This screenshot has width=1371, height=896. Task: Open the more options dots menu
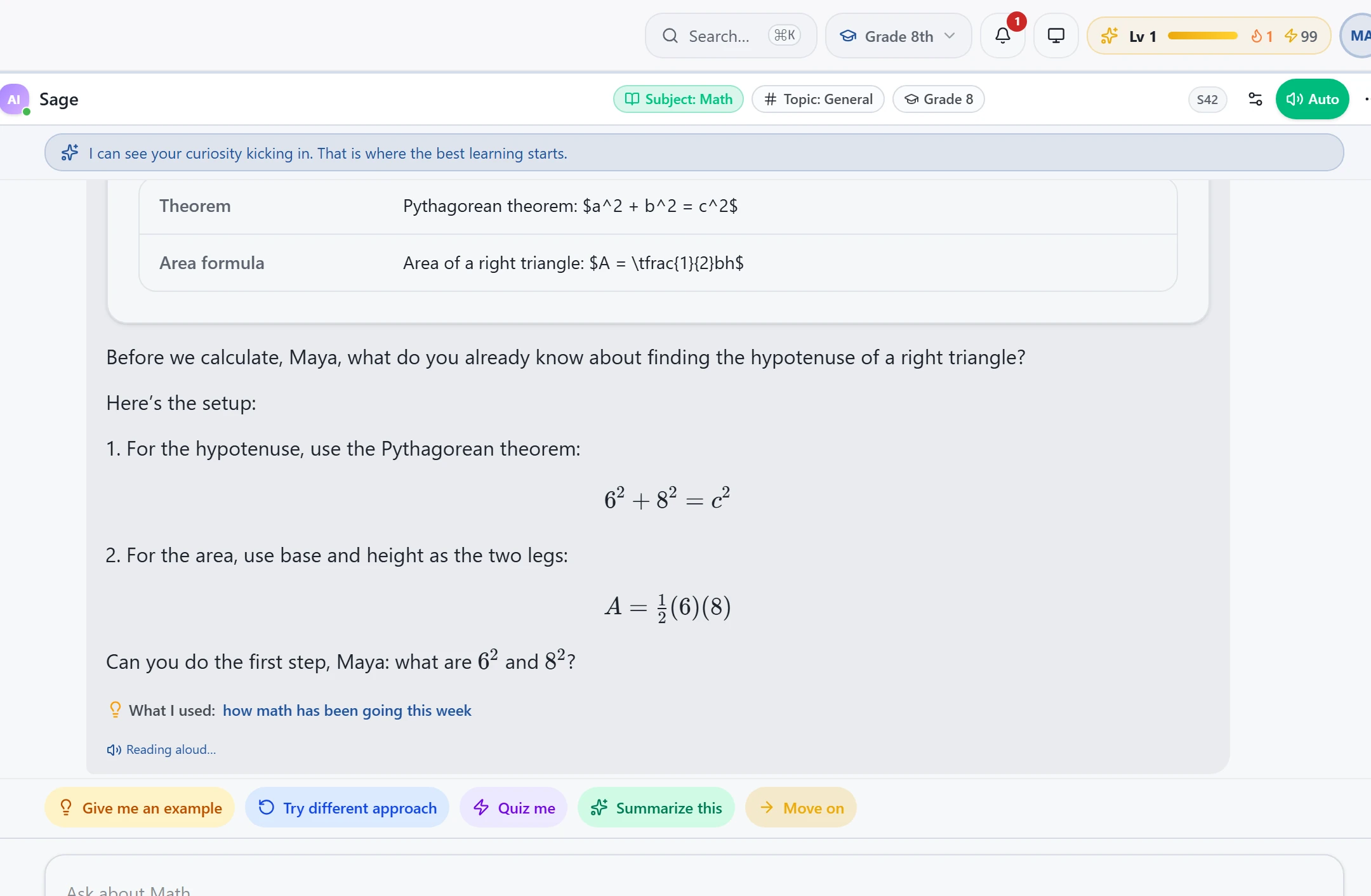[x=1367, y=99]
